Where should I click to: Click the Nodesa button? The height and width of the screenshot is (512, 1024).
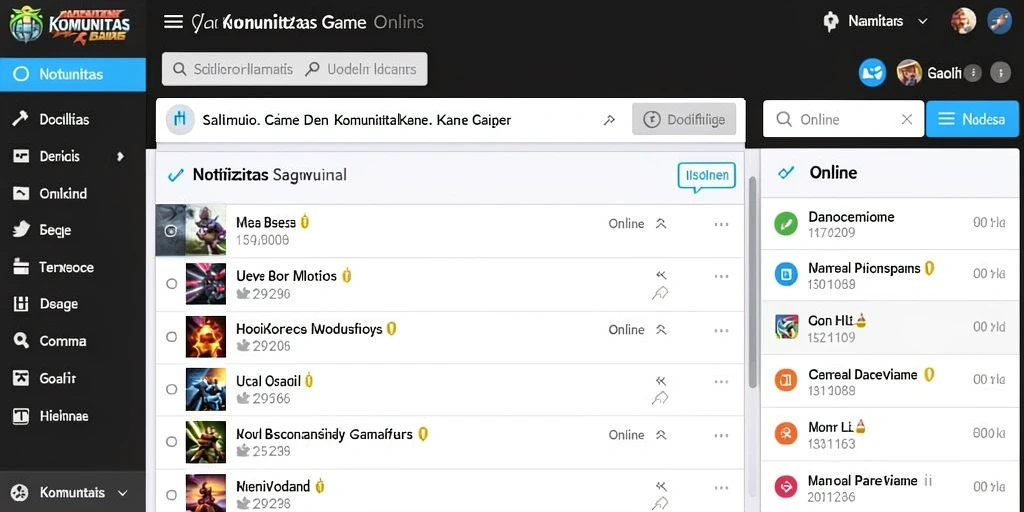[972, 119]
